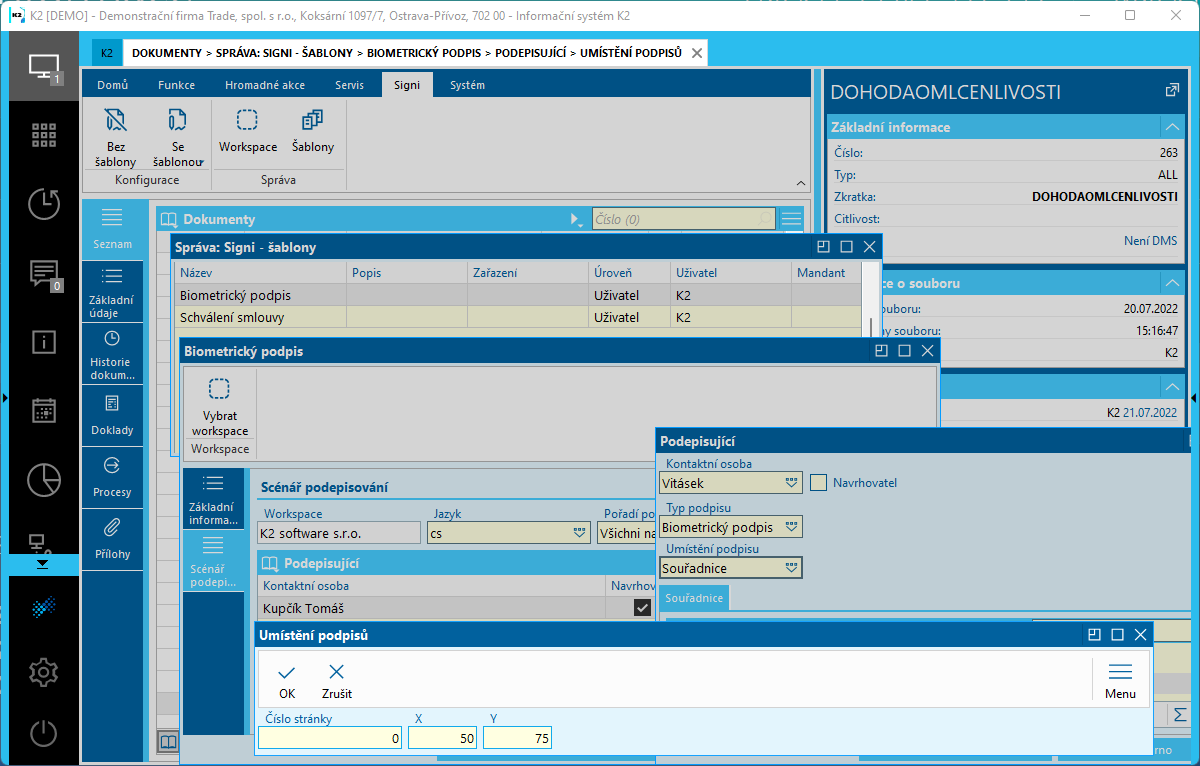1200x766 pixels.
Task: Click the X coordinate field
Action: coord(443,738)
